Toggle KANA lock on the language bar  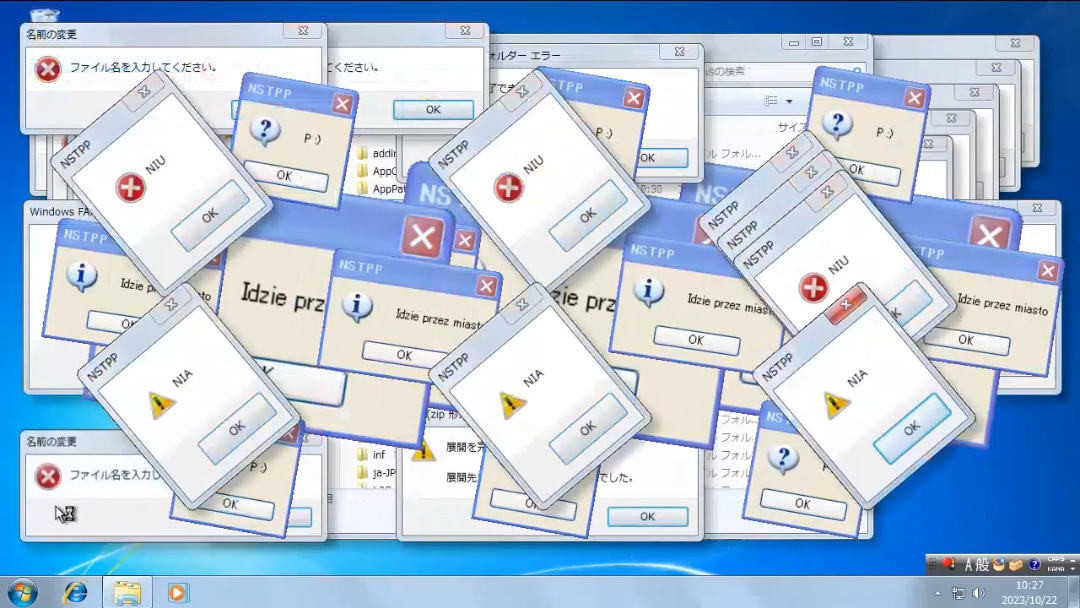click(x=1056, y=569)
